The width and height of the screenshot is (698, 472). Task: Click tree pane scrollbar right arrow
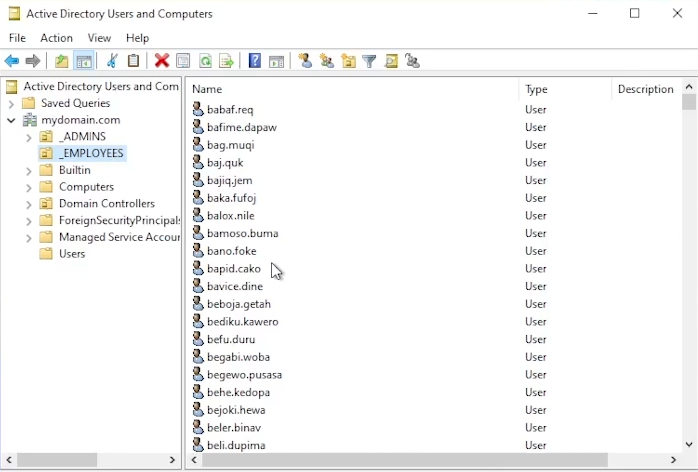click(x=173, y=460)
